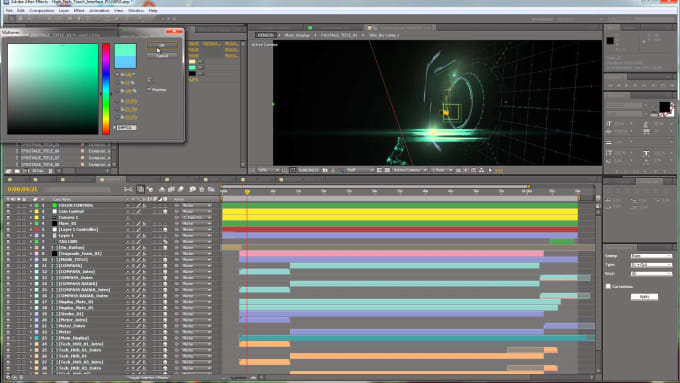This screenshot has width=680, height=383.
Task: Reset exposure icon in viewer footer
Action: [490, 170]
